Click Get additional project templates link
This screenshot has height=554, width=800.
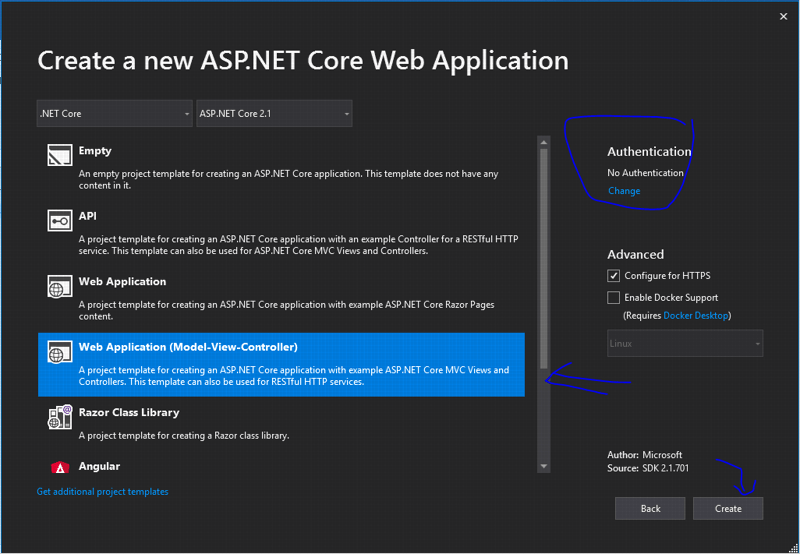103,492
